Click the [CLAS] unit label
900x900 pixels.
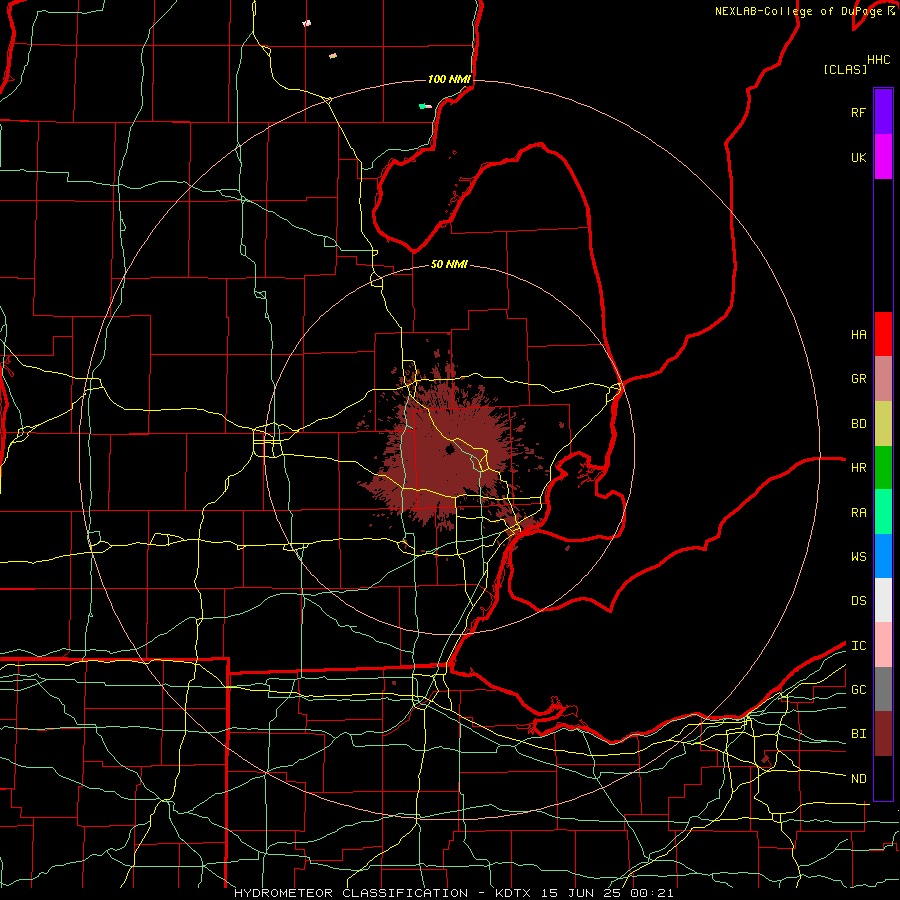click(844, 69)
